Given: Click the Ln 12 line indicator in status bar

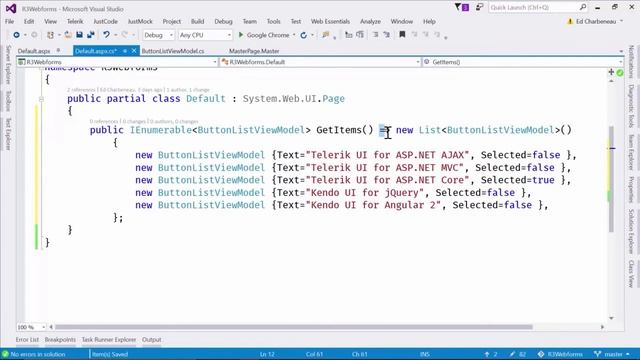Looking at the screenshot, I should (x=267, y=354).
